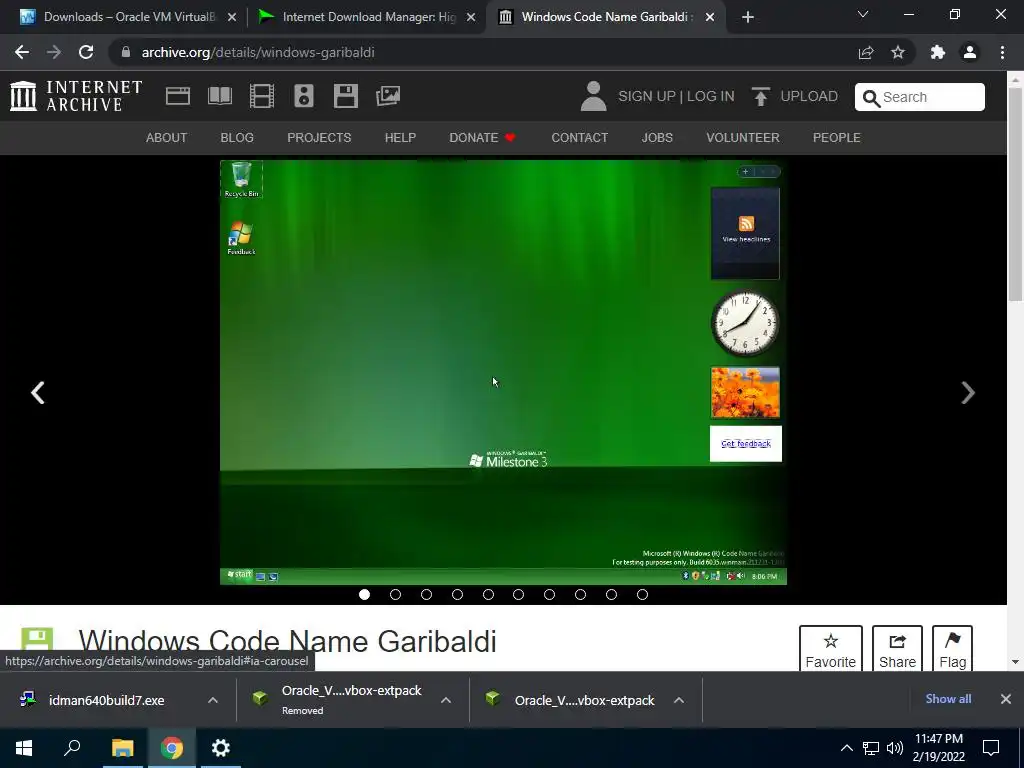This screenshot has height=768, width=1024.
Task: Show previous carousel image
Action: click(x=38, y=392)
